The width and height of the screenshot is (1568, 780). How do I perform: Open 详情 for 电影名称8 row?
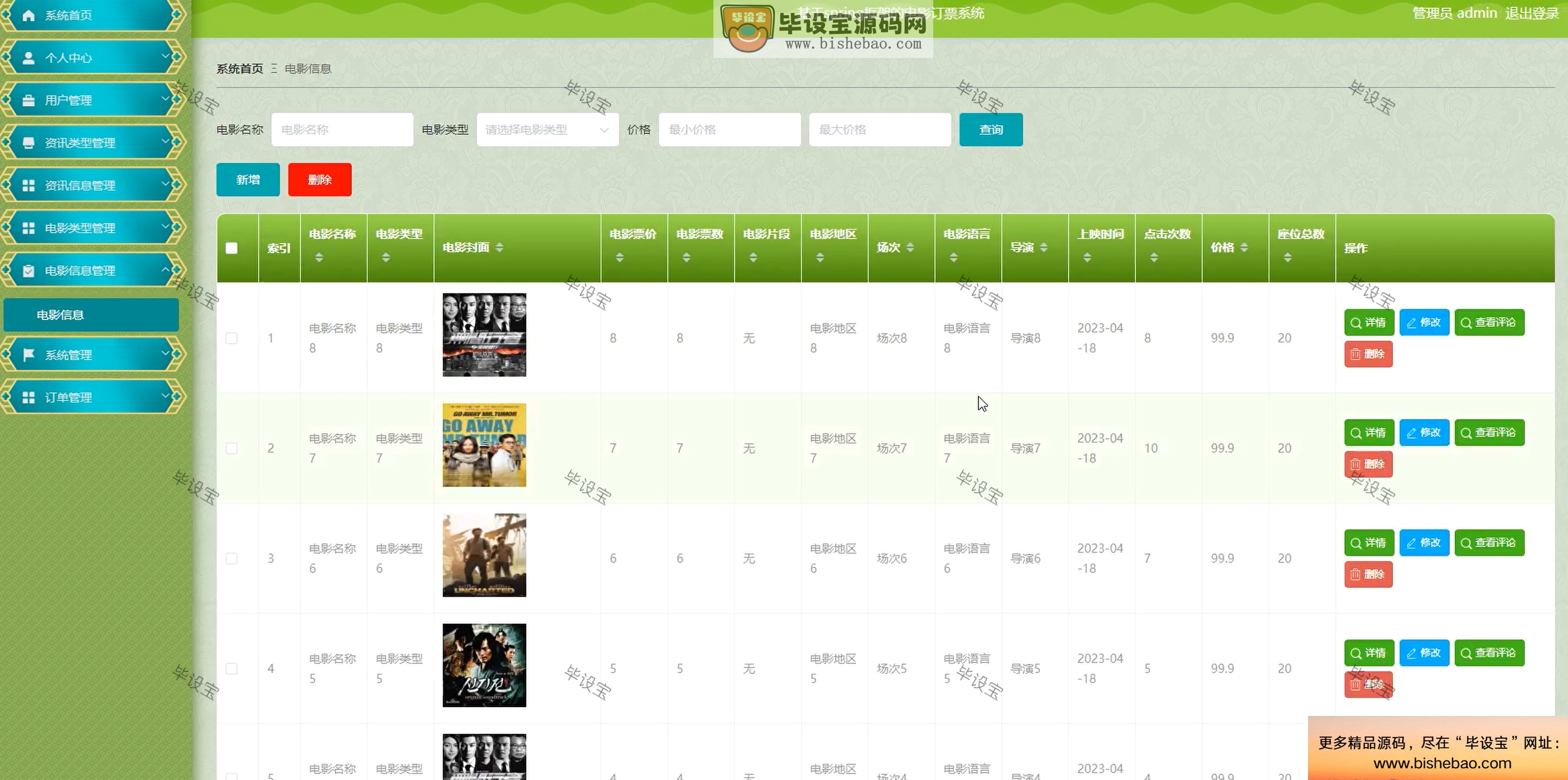[x=1369, y=322]
